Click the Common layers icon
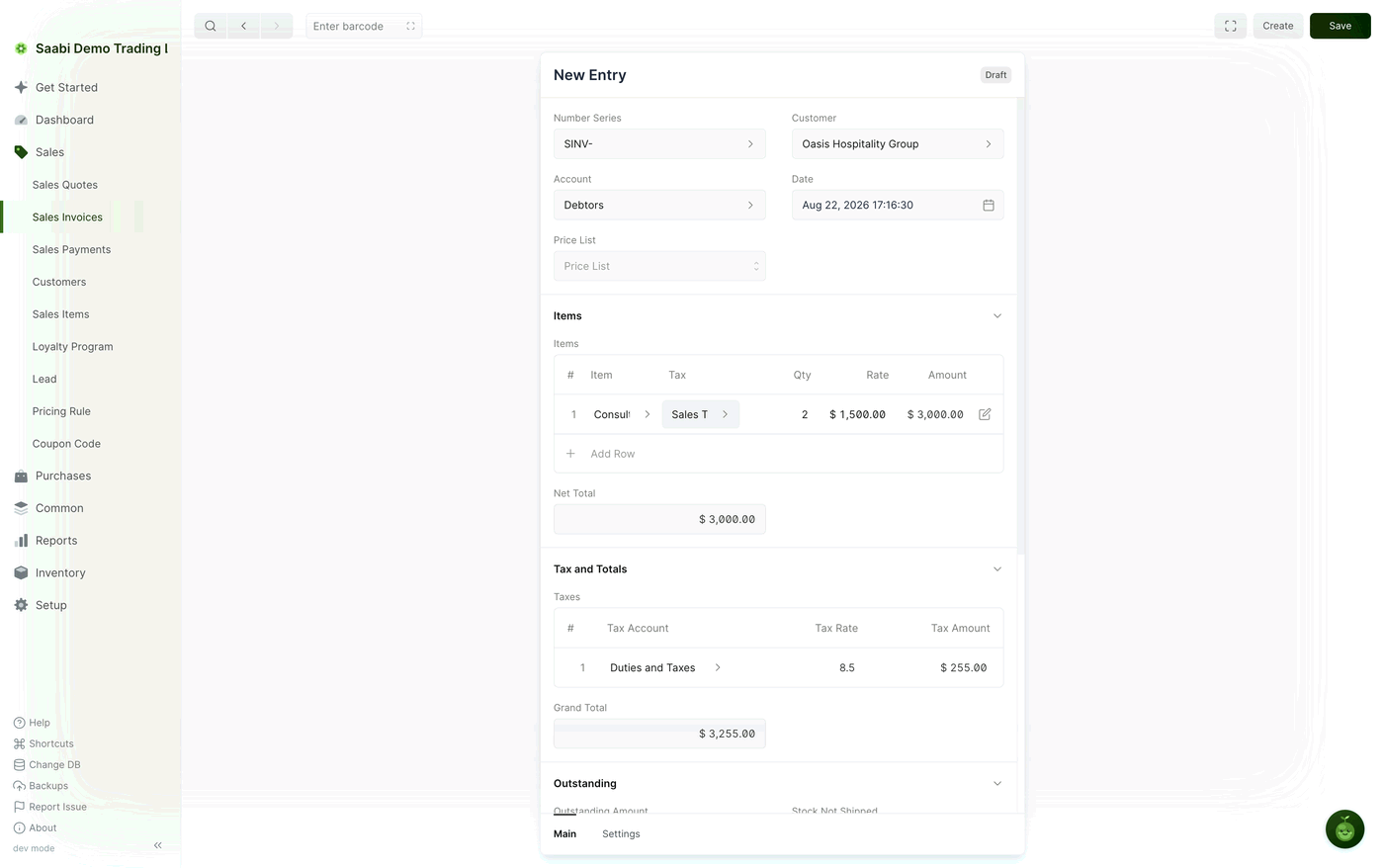Screen dimensions: 1384x868 21,508
